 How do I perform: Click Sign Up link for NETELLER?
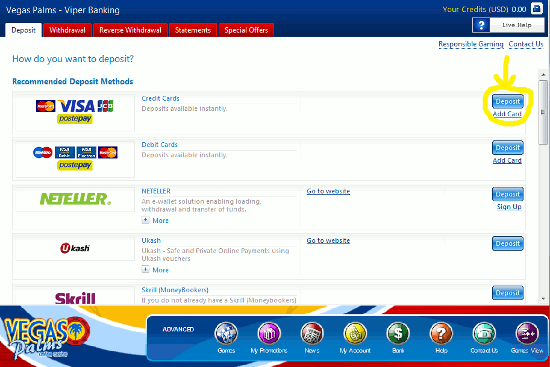coord(509,207)
